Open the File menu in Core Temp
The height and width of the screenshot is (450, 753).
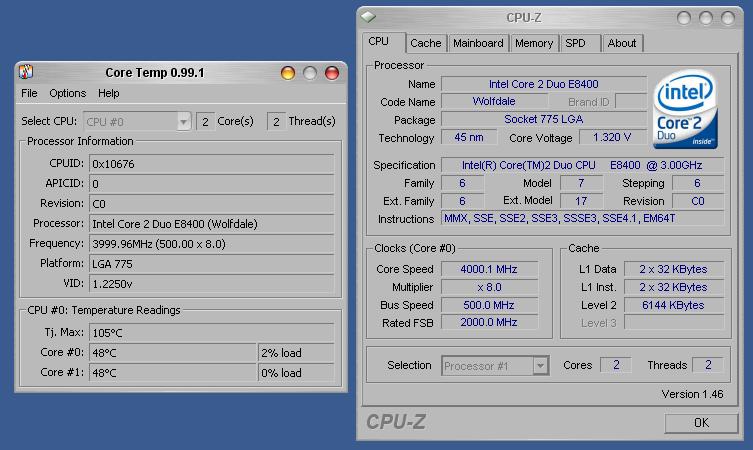[29, 93]
